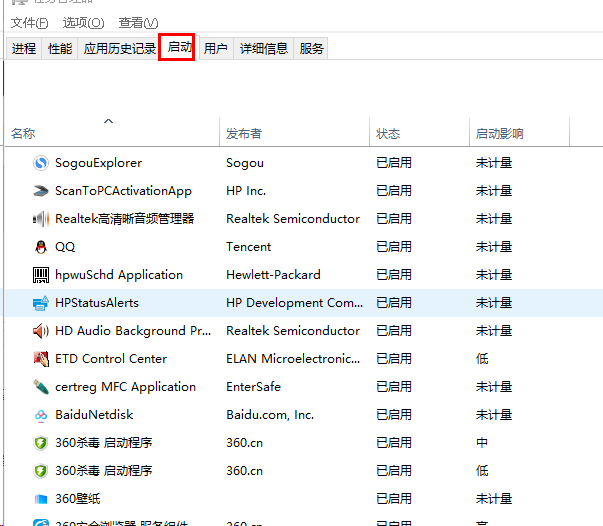Open the 选项(O) menu

click(83, 23)
